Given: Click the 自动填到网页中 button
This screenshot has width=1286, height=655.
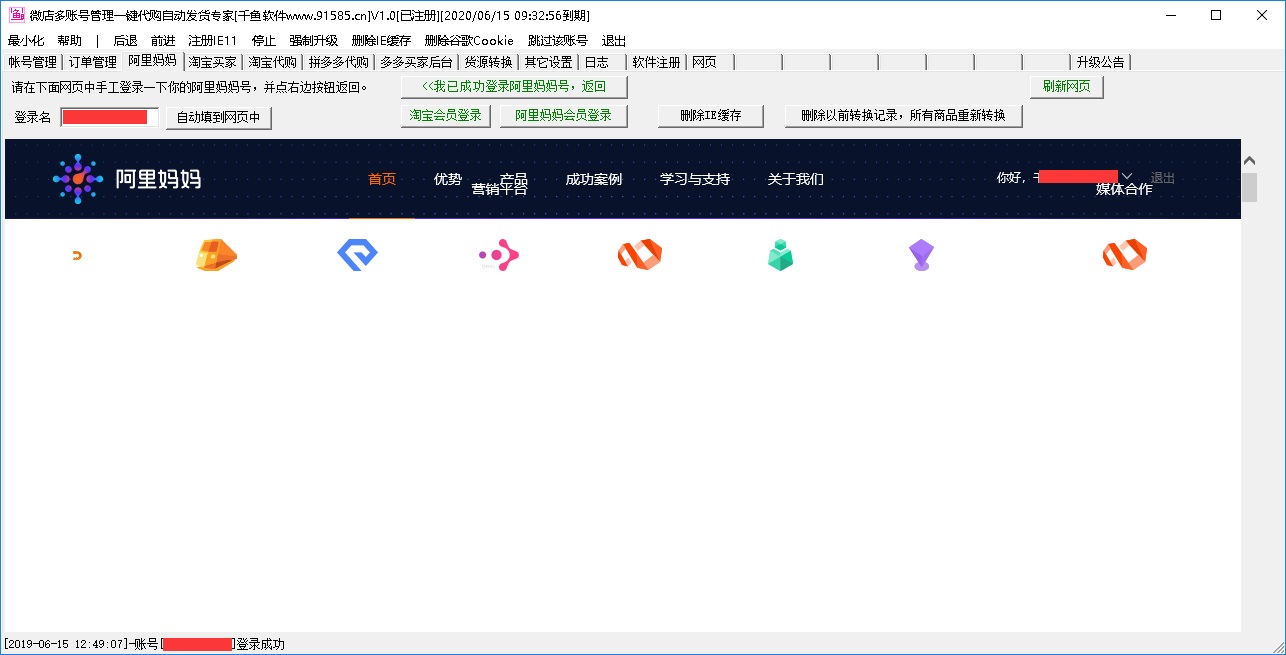Looking at the screenshot, I should (218, 118).
